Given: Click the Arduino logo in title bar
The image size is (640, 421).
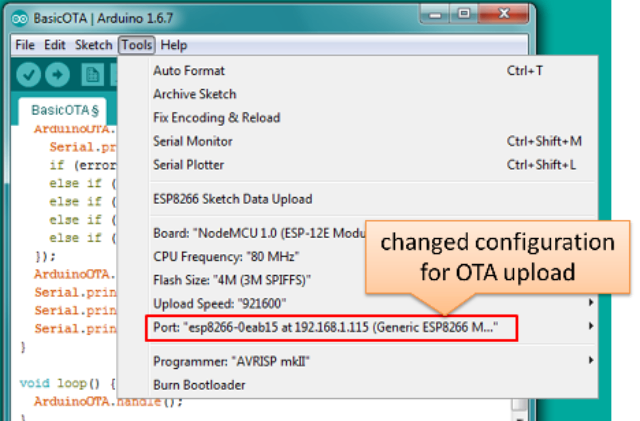Looking at the screenshot, I should tap(19, 19).
